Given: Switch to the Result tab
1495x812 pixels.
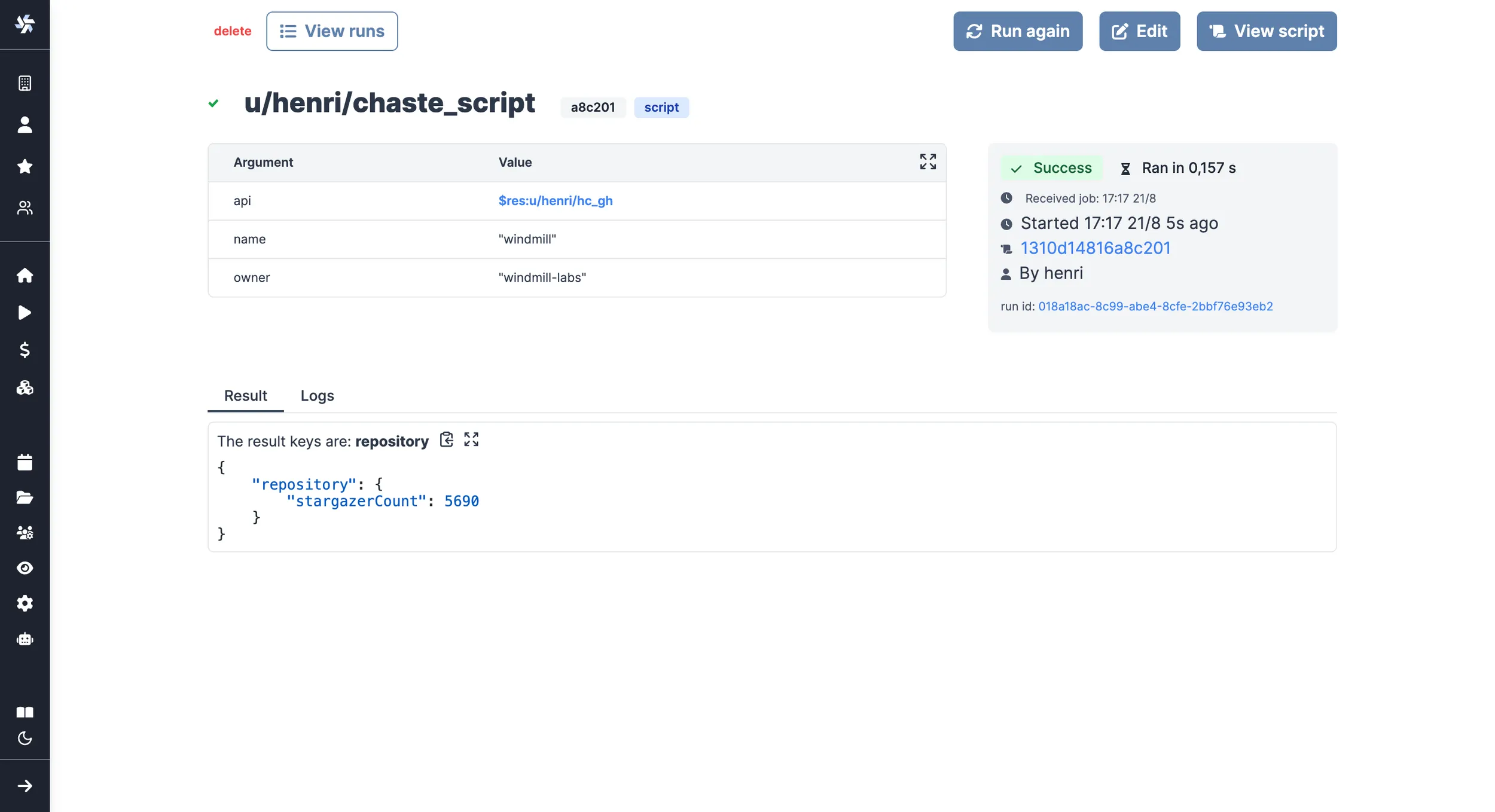Looking at the screenshot, I should click(245, 395).
